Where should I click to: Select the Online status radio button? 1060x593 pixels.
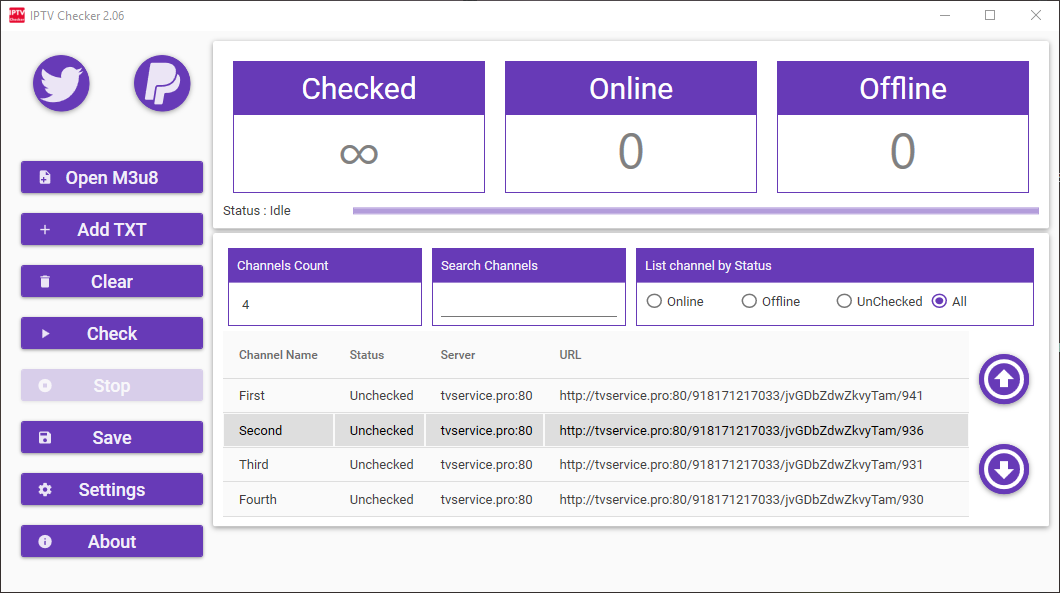(x=654, y=302)
